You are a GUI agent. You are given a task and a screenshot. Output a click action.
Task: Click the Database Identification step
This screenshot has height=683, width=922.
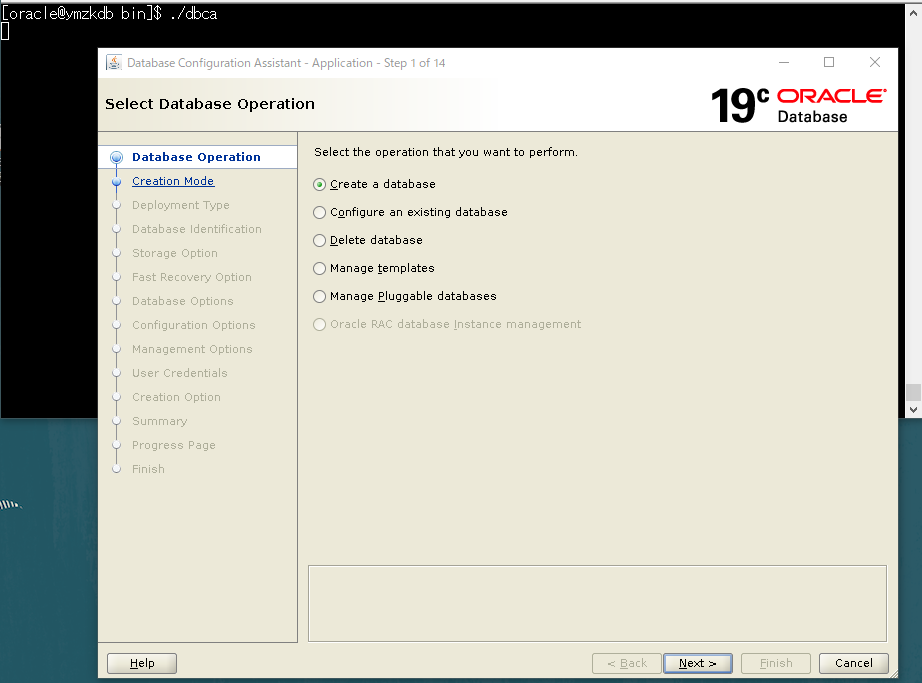pyautogui.click(x=196, y=229)
